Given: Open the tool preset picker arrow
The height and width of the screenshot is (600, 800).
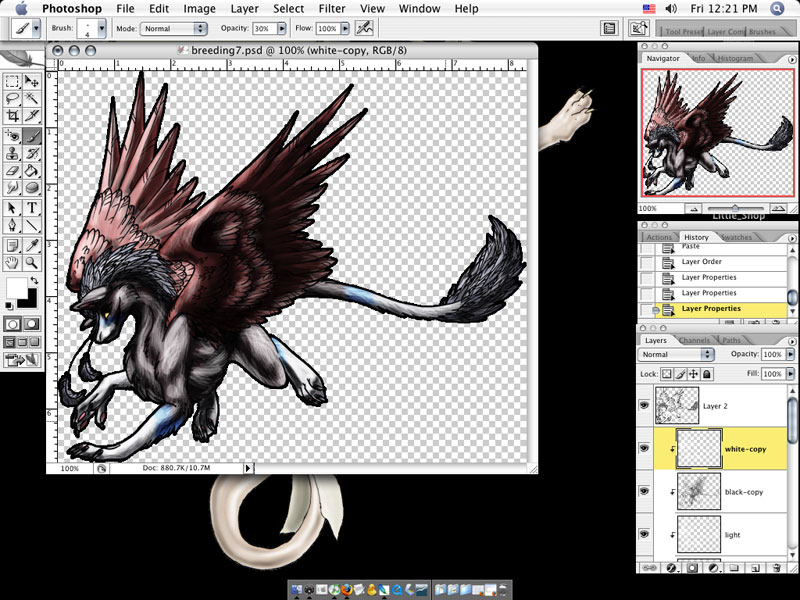Looking at the screenshot, I should coord(36,29).
